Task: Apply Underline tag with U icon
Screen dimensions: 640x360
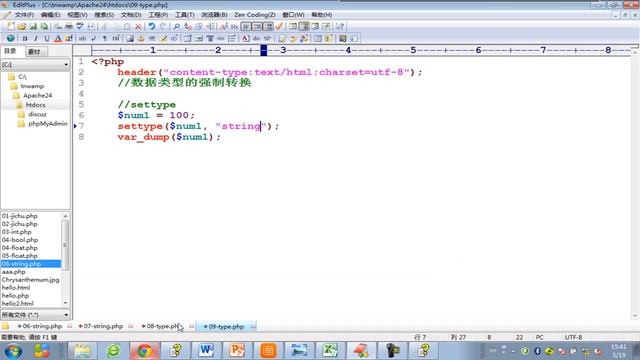Action: (x=47, y=38)
